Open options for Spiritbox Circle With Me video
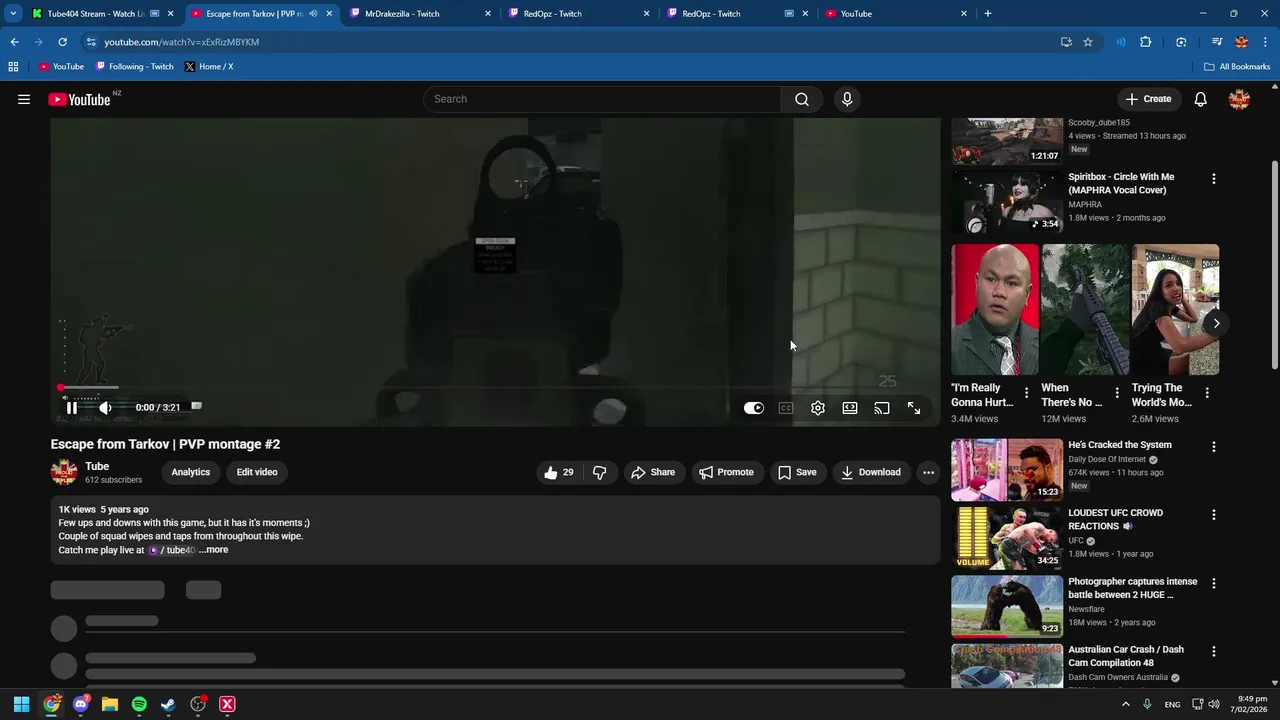The image size is (1280, 720). pos(1214,179)
